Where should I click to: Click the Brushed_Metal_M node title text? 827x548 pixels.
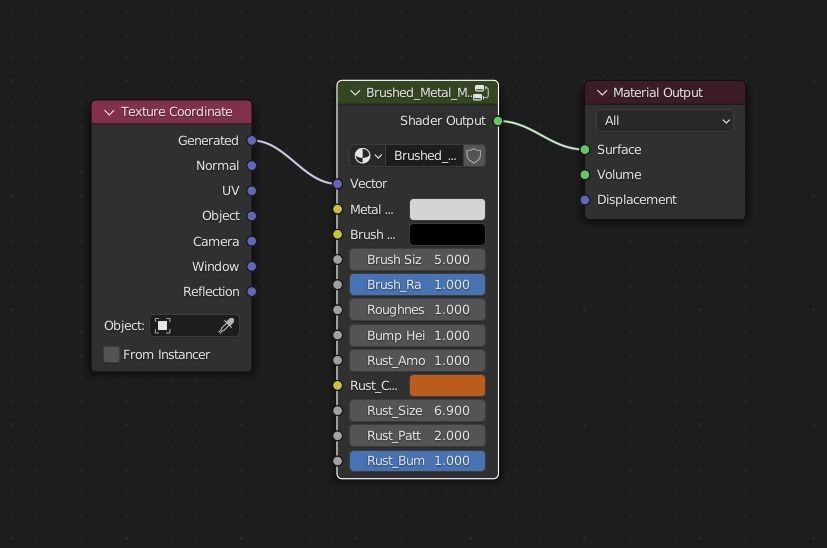[419, 93]
